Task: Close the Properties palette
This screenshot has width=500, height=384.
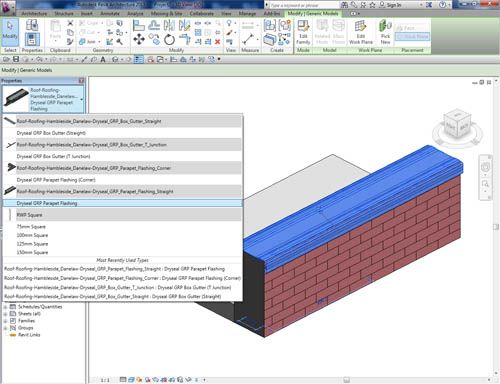Action: point(81,81)
